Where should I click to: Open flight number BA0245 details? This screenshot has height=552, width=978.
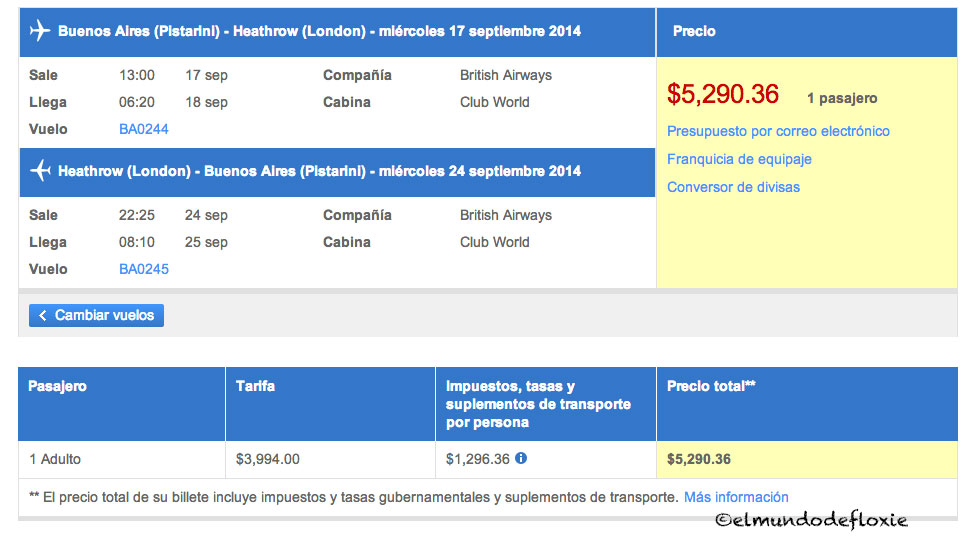click(143, 269)
